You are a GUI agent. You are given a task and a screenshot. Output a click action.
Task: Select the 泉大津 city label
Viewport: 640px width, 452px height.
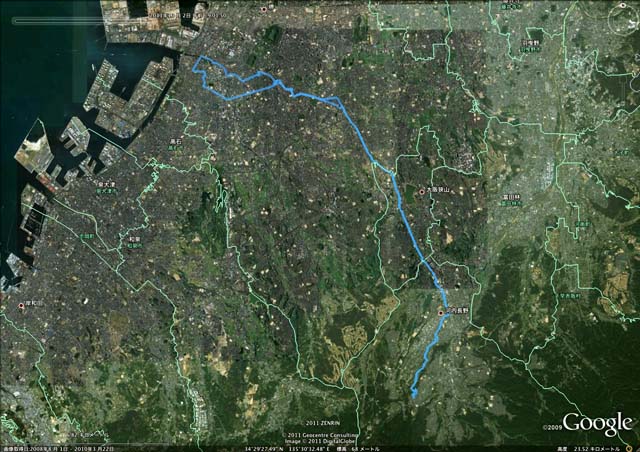coord(107,185)
